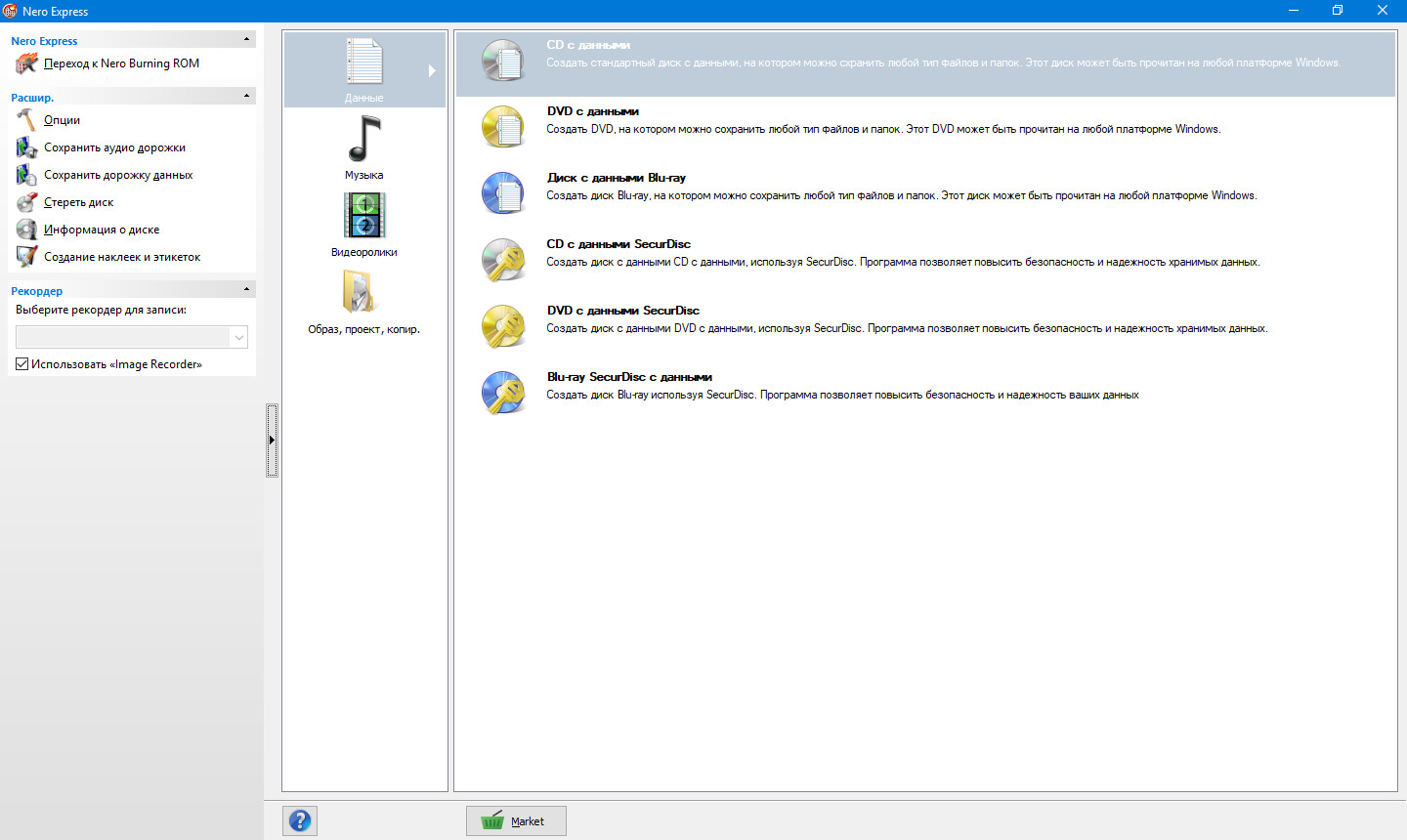Screen dimensions: 1407x840
Task: Click the Стереть диск eraser icon
Action: (x=26, y=202)
